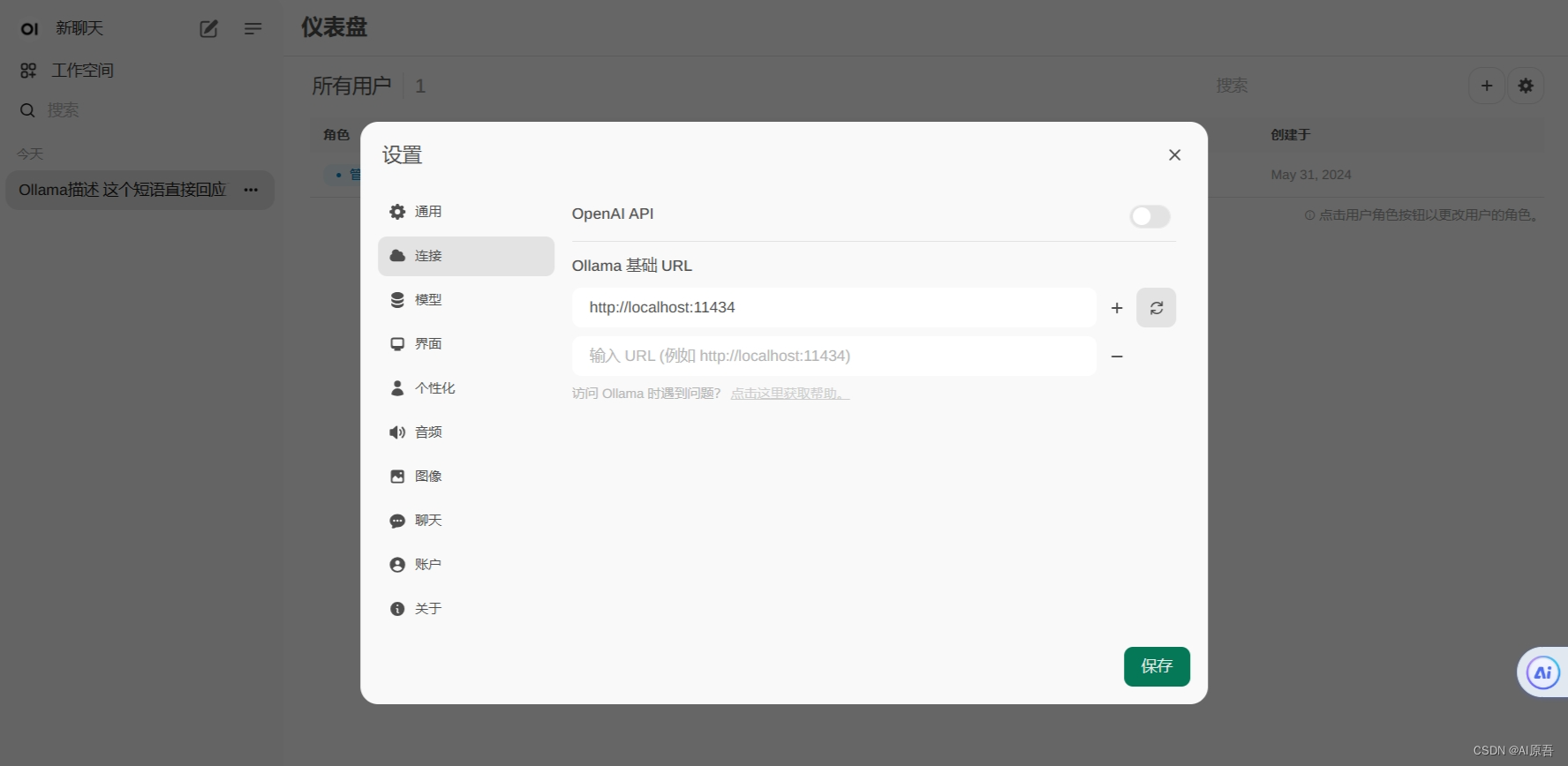
Task: Click the 角色 column header
Action: [336, 135]
